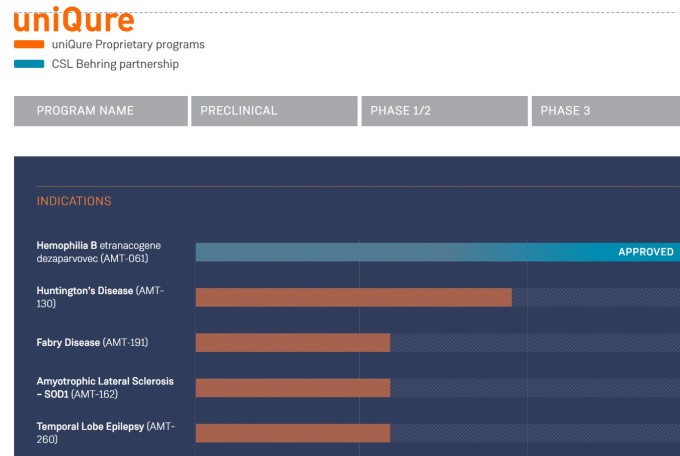
Task: Select the PHASE 1/2 column header
Action: (x=445, y=111)
